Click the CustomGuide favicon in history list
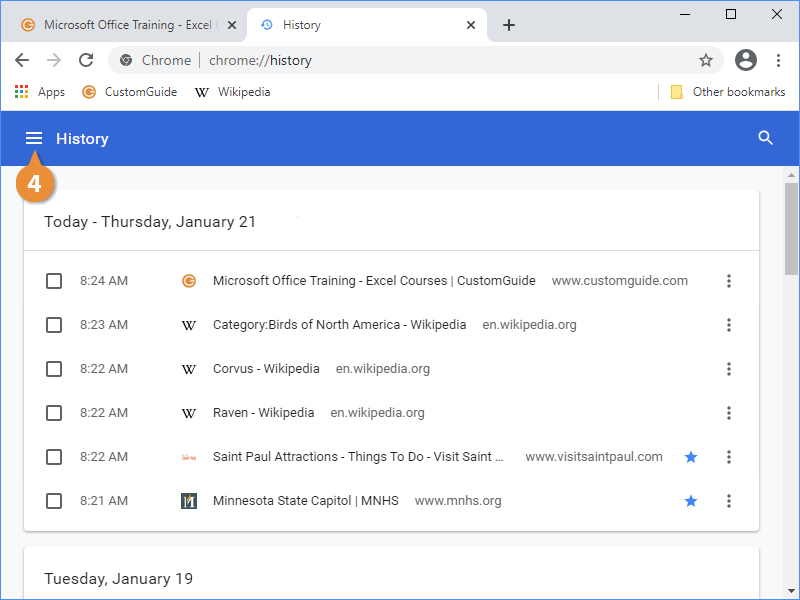Viewport: 800px width, 600px height. tap(189, 281)
